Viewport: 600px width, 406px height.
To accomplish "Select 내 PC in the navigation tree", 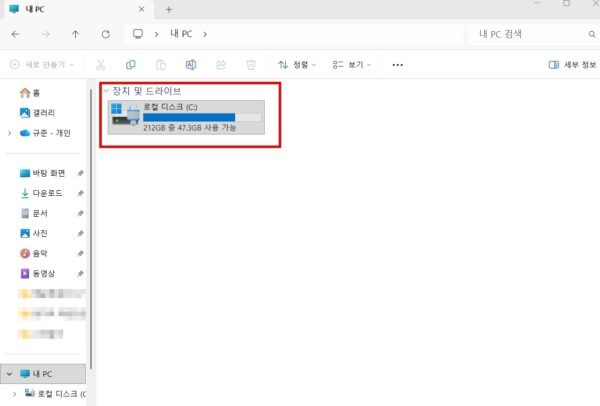I will pyautogui.click(x=43, y=374).
